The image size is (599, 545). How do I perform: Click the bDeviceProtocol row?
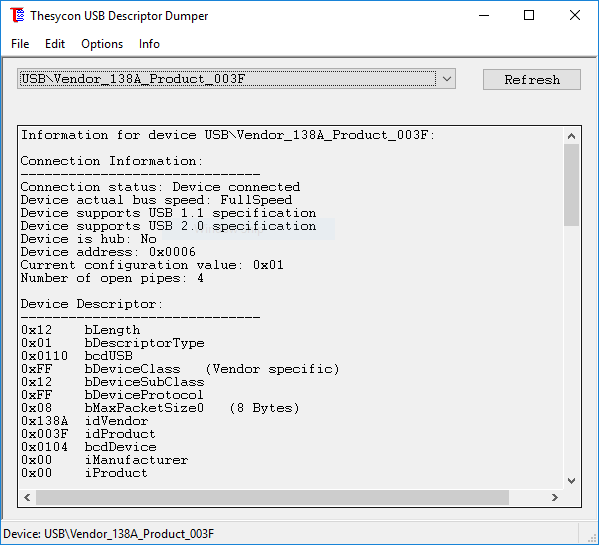pyautogui.click(x=112, y=395)
